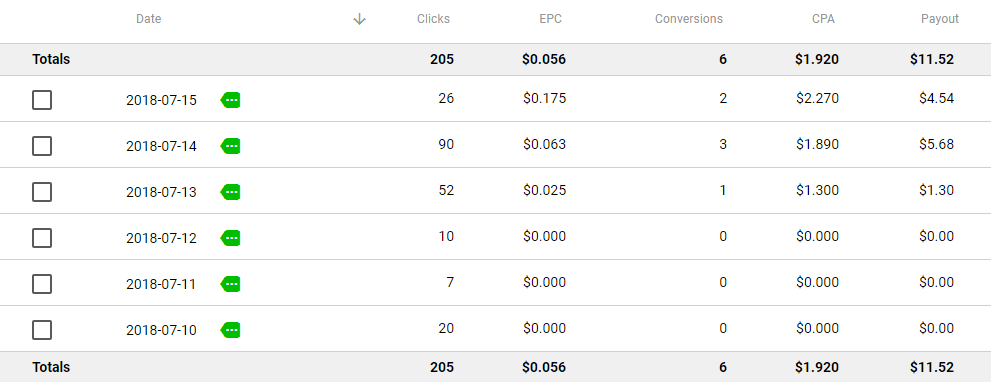Click the green tag icon for 2018-07-15

pos(231,100)
